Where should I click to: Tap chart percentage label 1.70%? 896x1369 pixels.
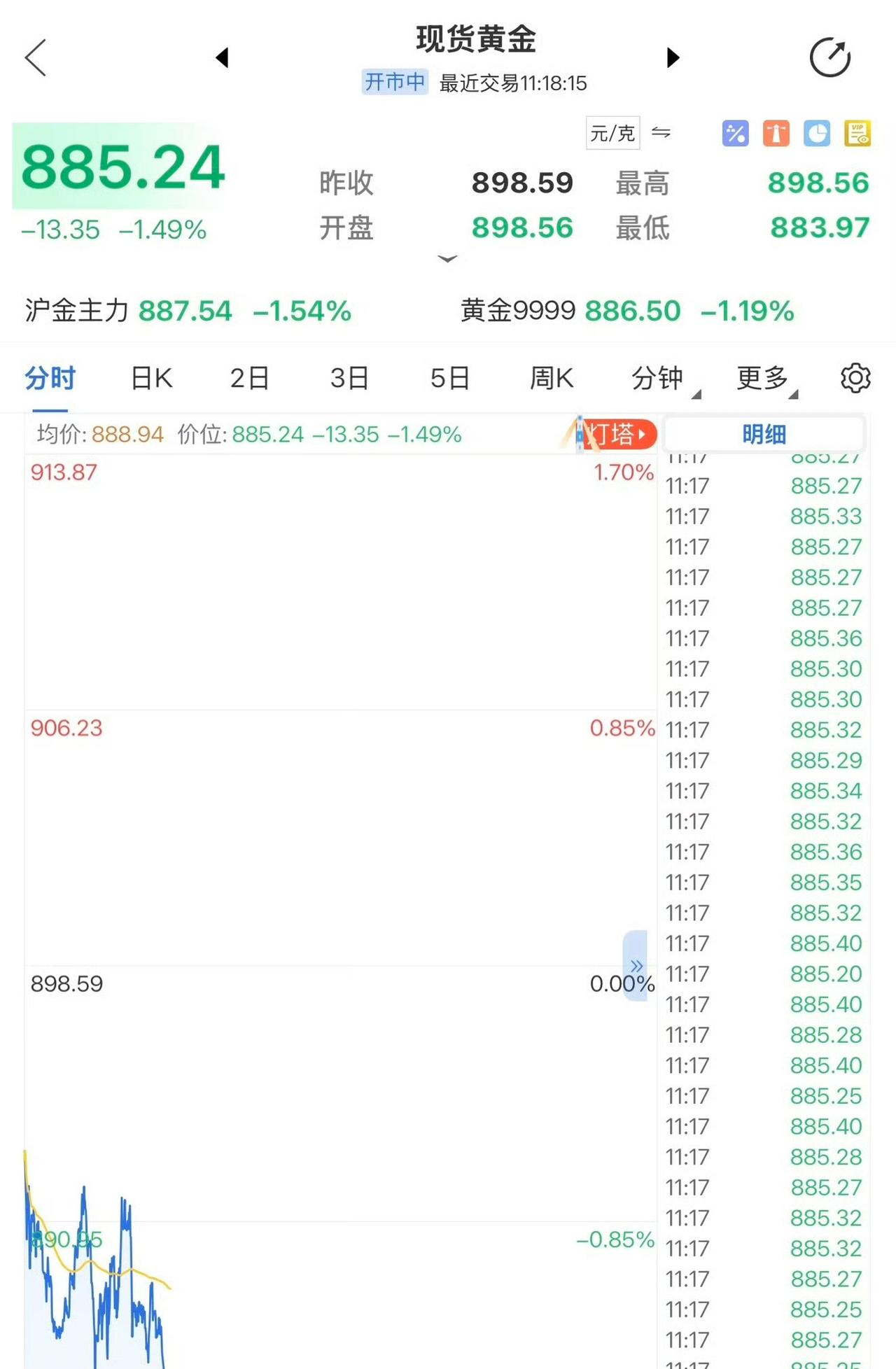point(624,472)
